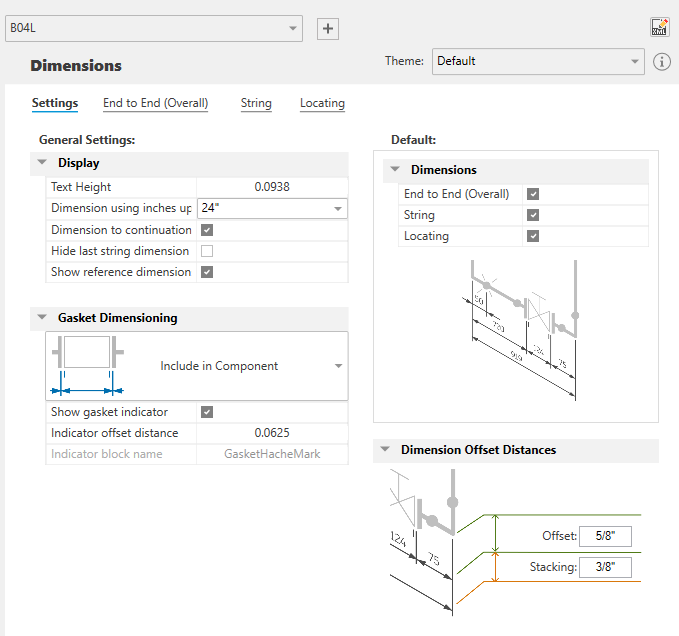679x636 pixels.
Task: Collapse the Display section
Action: [42, 163]
